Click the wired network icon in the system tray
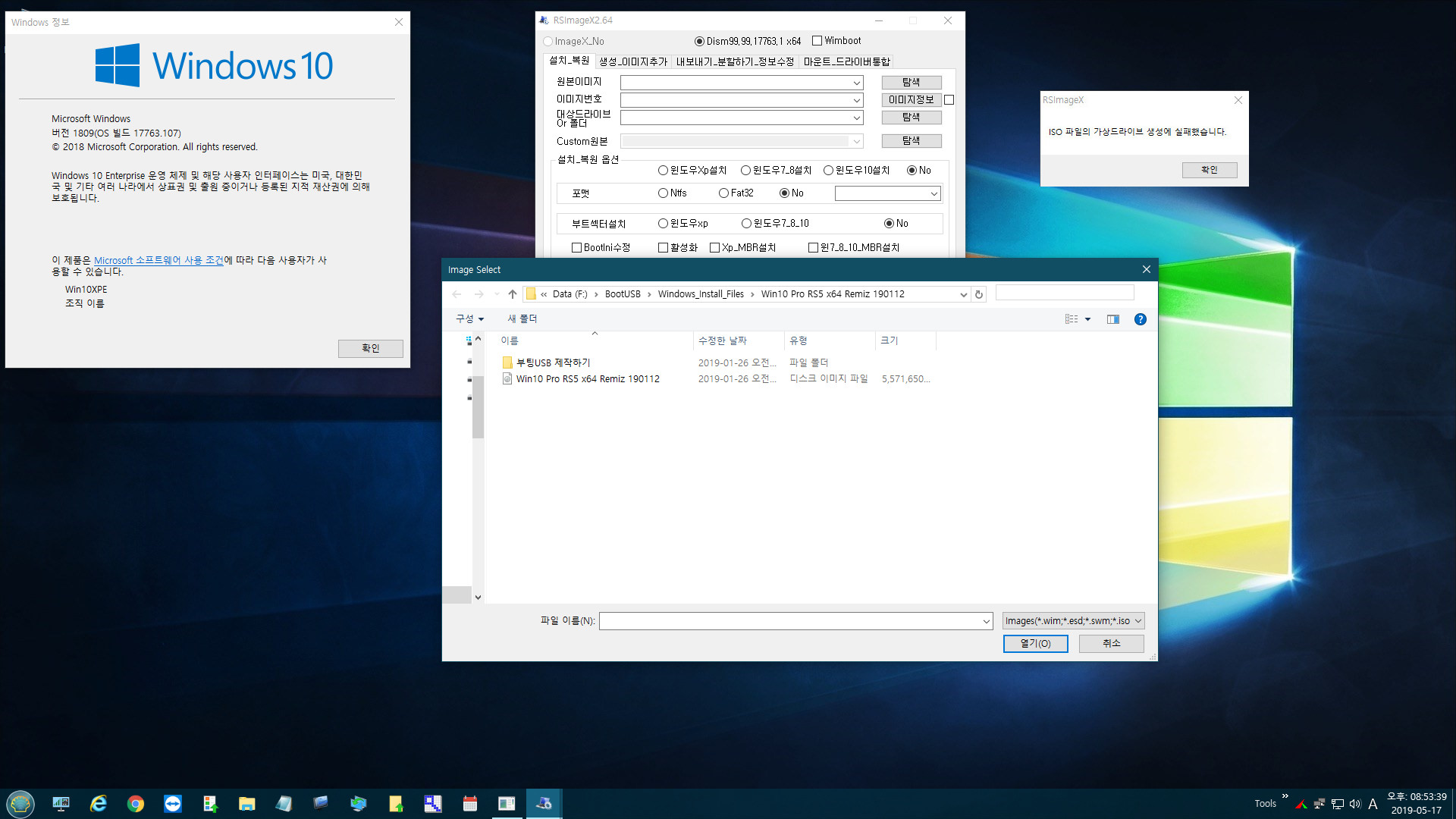The height and width of the screenshot is (819, 1456). pos(1338,804)
